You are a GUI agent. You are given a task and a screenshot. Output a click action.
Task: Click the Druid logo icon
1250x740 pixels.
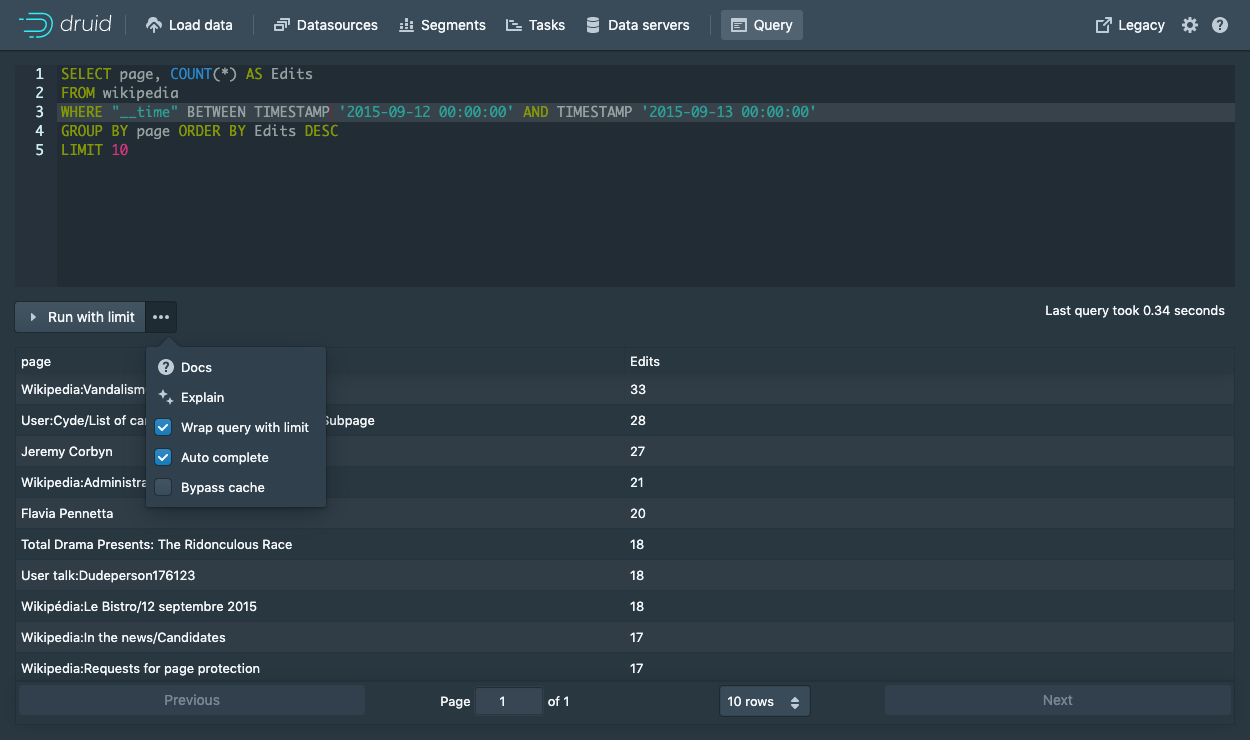(x=37, y=25)
